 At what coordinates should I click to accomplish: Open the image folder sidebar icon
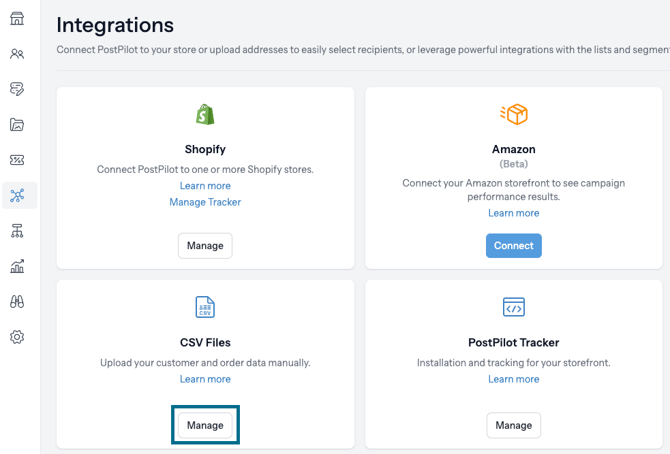(x=17, y=124)
